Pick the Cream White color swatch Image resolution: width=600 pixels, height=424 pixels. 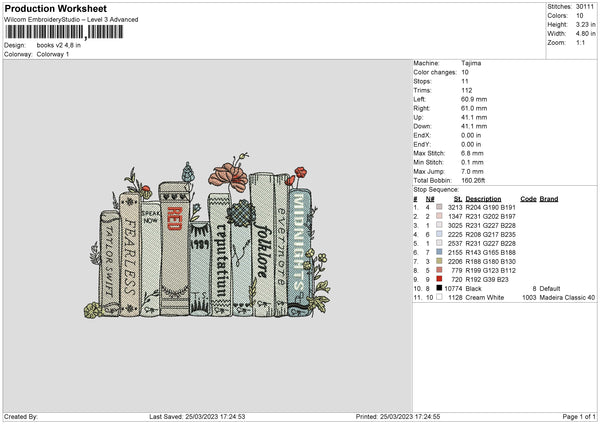click(439, 297)
